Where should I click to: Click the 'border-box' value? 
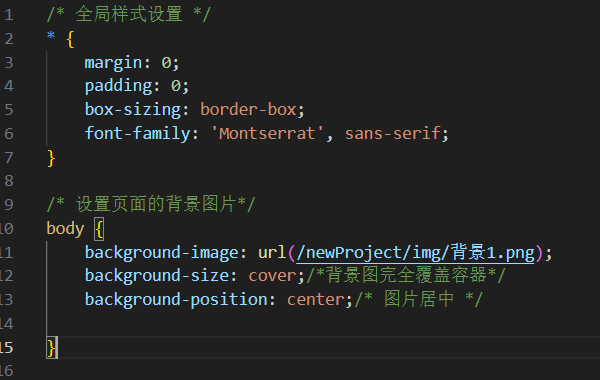point(248,110)
